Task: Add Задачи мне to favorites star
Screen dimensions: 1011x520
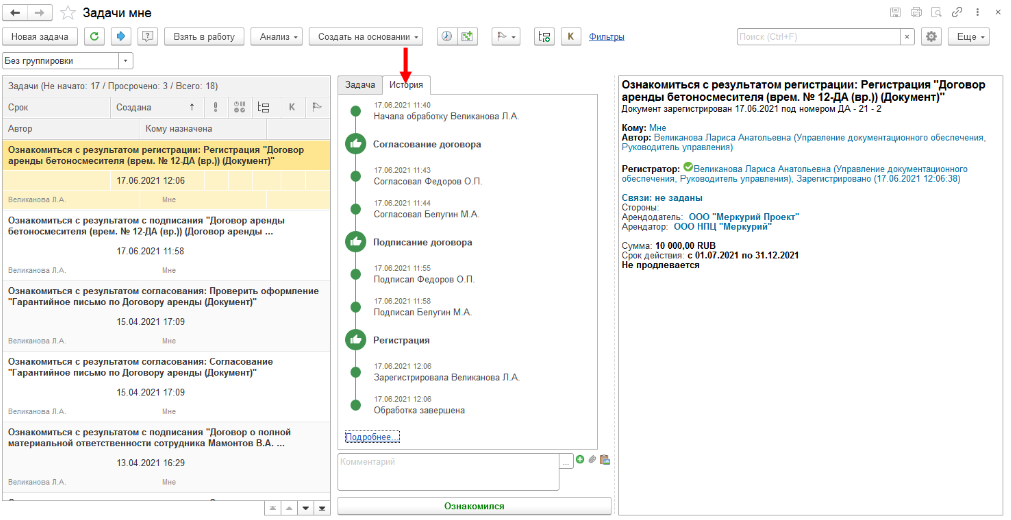Action: coord(66,13)
